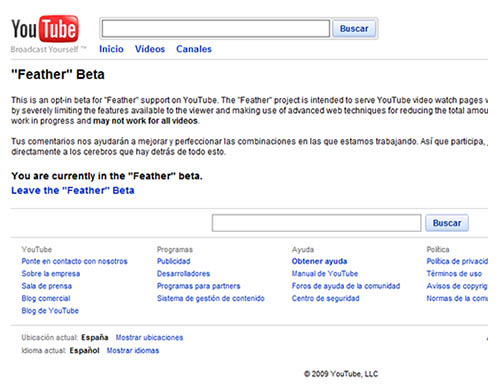
Task: Click the España location text
Action: click(x=95, y=338)
